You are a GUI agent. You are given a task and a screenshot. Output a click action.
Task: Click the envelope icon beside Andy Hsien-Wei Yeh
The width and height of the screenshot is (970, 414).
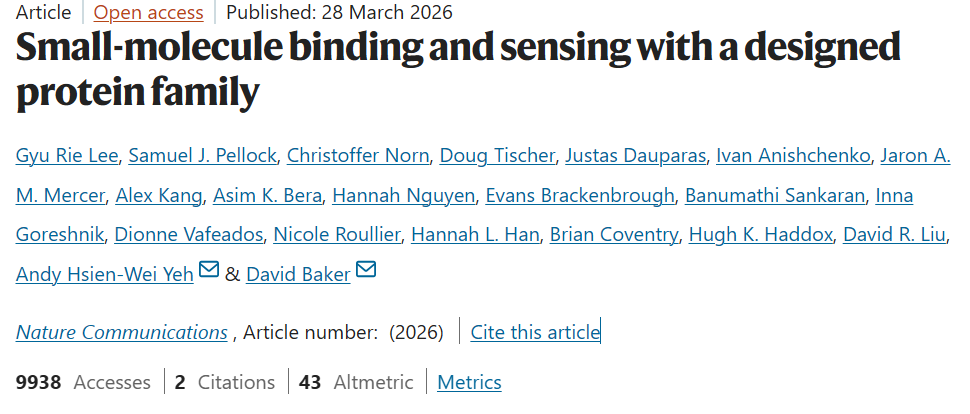209,270
